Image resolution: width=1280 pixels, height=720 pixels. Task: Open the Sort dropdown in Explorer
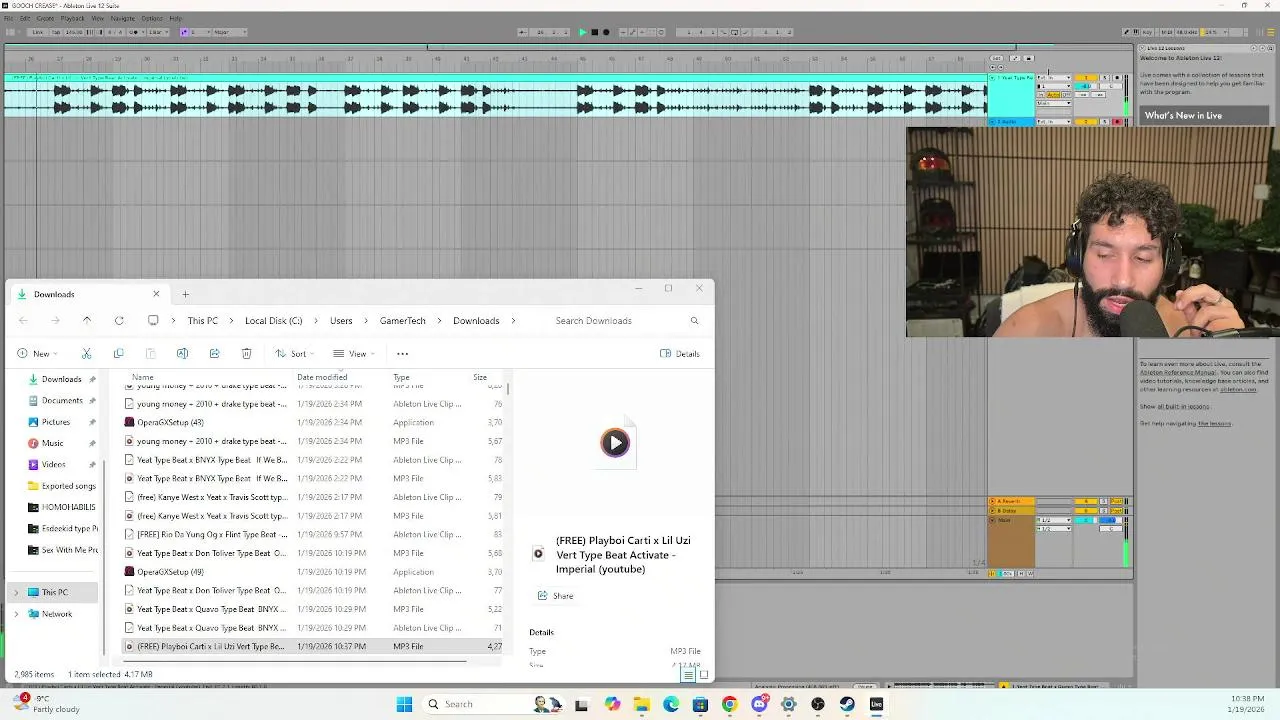click(295, 353)
